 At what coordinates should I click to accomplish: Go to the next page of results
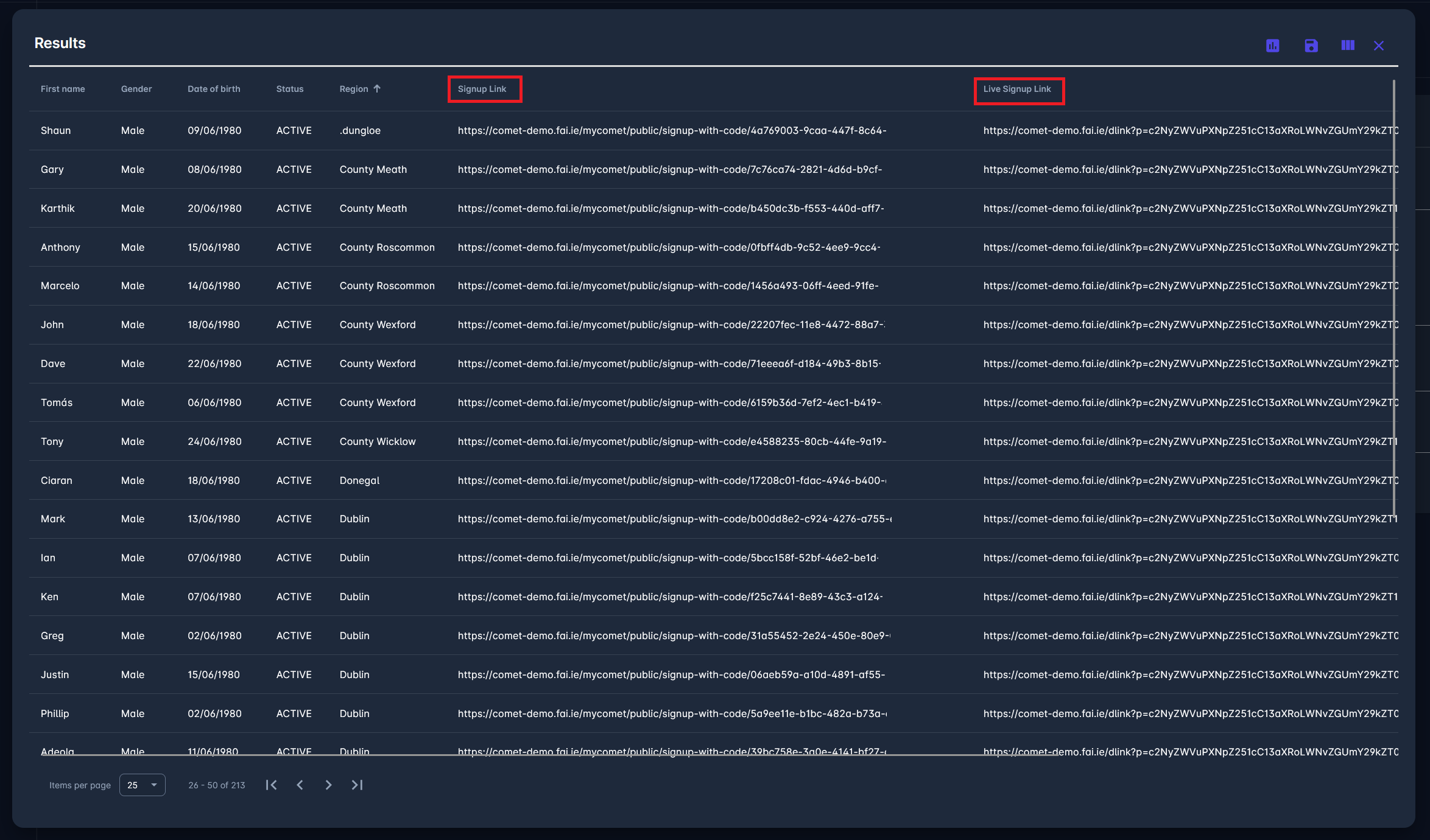point(328,785)
